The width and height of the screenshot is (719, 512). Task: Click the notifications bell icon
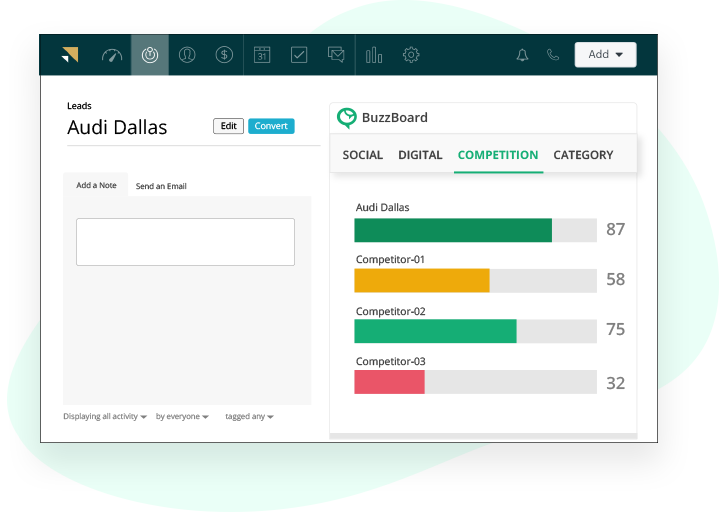[x=522, y=55]
